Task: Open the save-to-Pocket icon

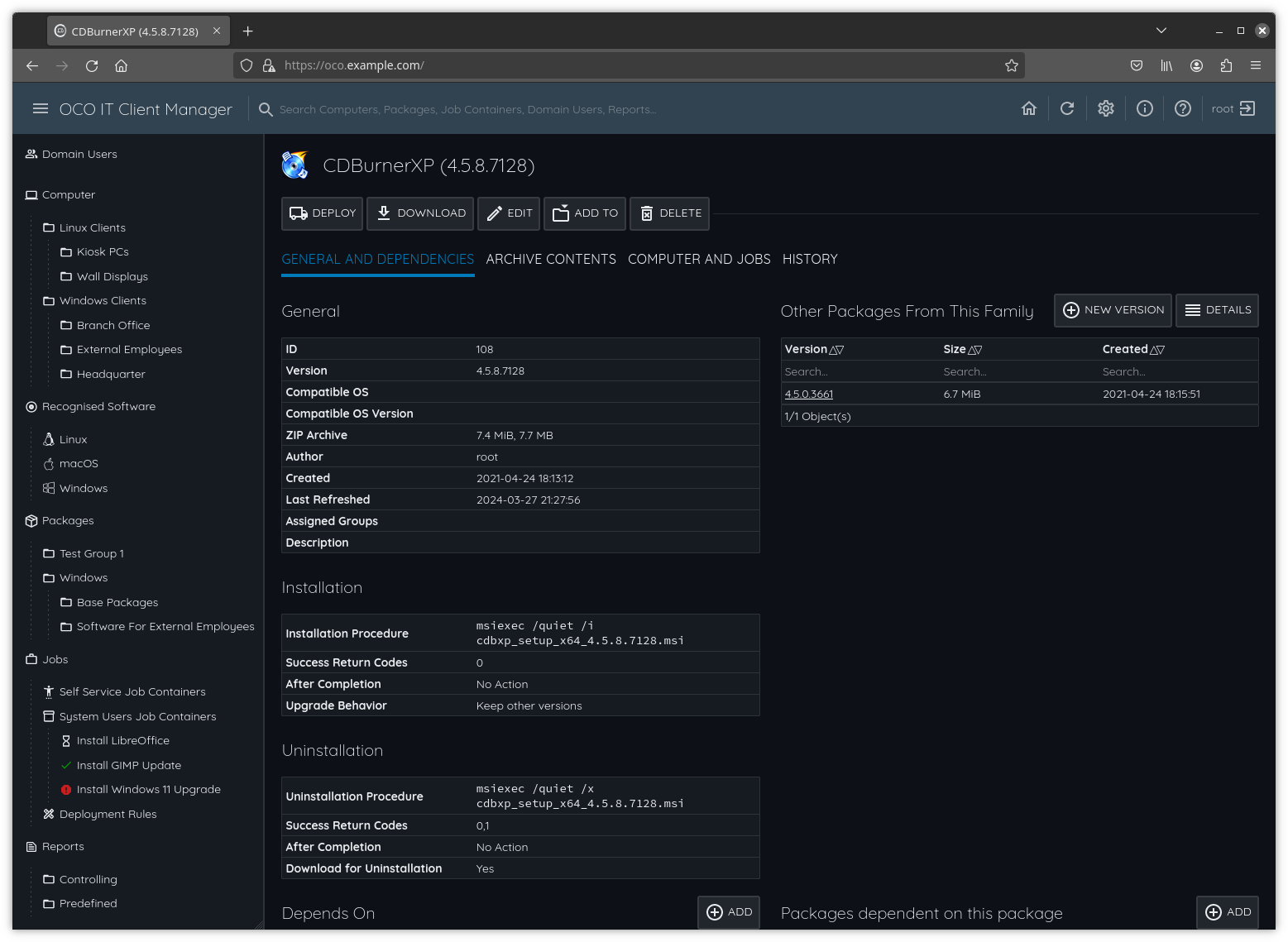Action: [x=1137, y=65]
